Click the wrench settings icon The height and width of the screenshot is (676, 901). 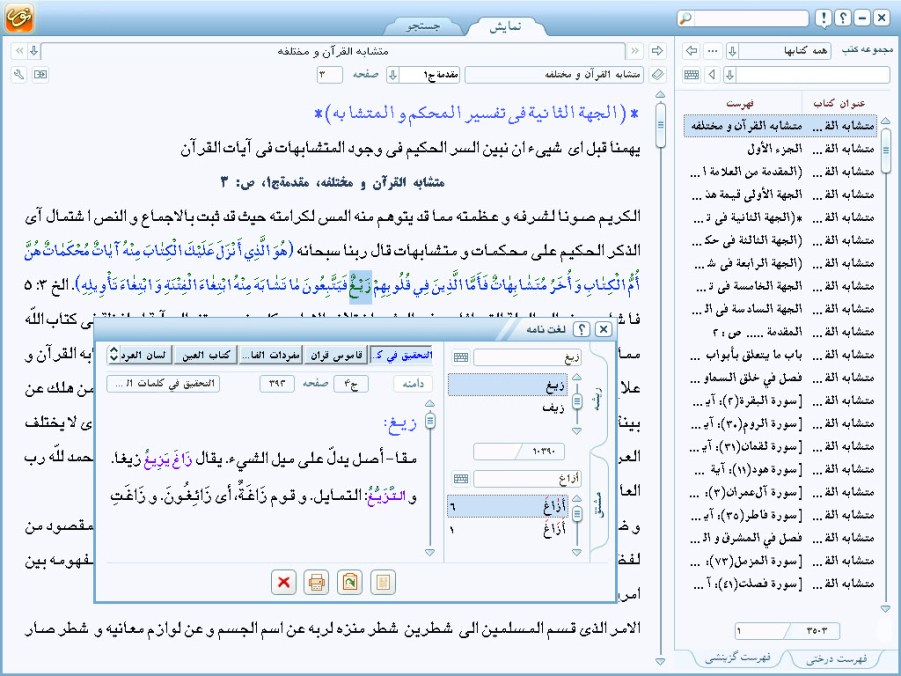19,74
